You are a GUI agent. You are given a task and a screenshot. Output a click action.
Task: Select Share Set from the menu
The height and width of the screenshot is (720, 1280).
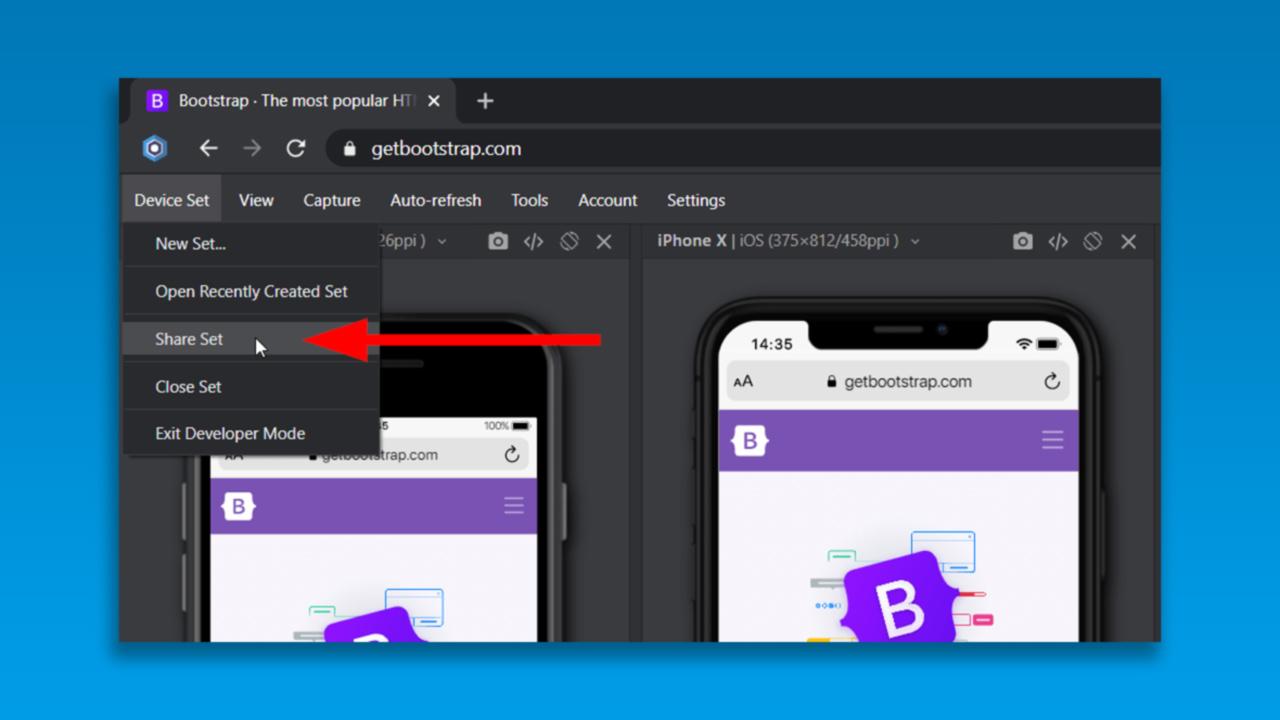point(188,339)
